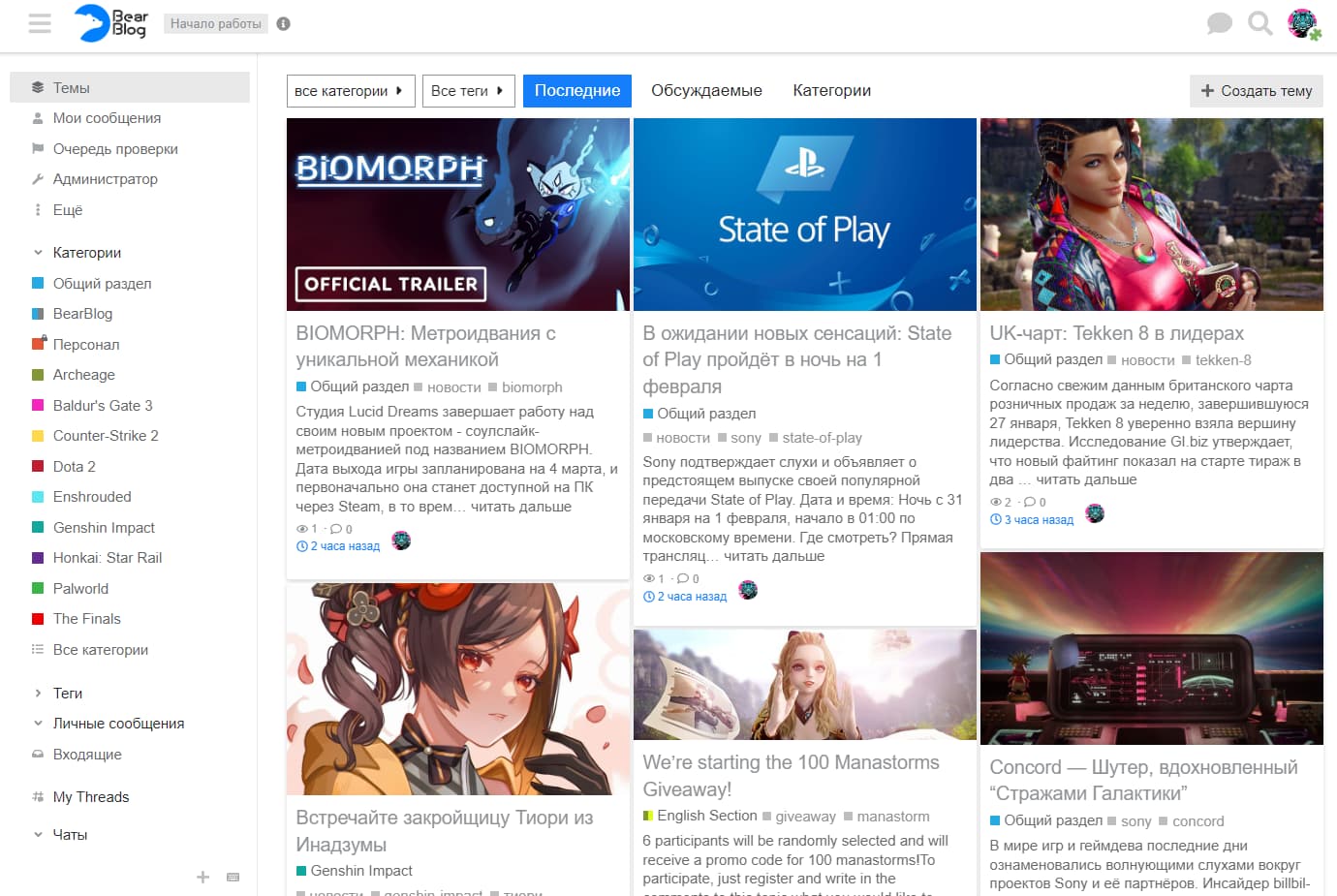Viewport: 1337px width, 896px height.
Task: Open the user avatar profile menu
Action: tap(1303, 23)
